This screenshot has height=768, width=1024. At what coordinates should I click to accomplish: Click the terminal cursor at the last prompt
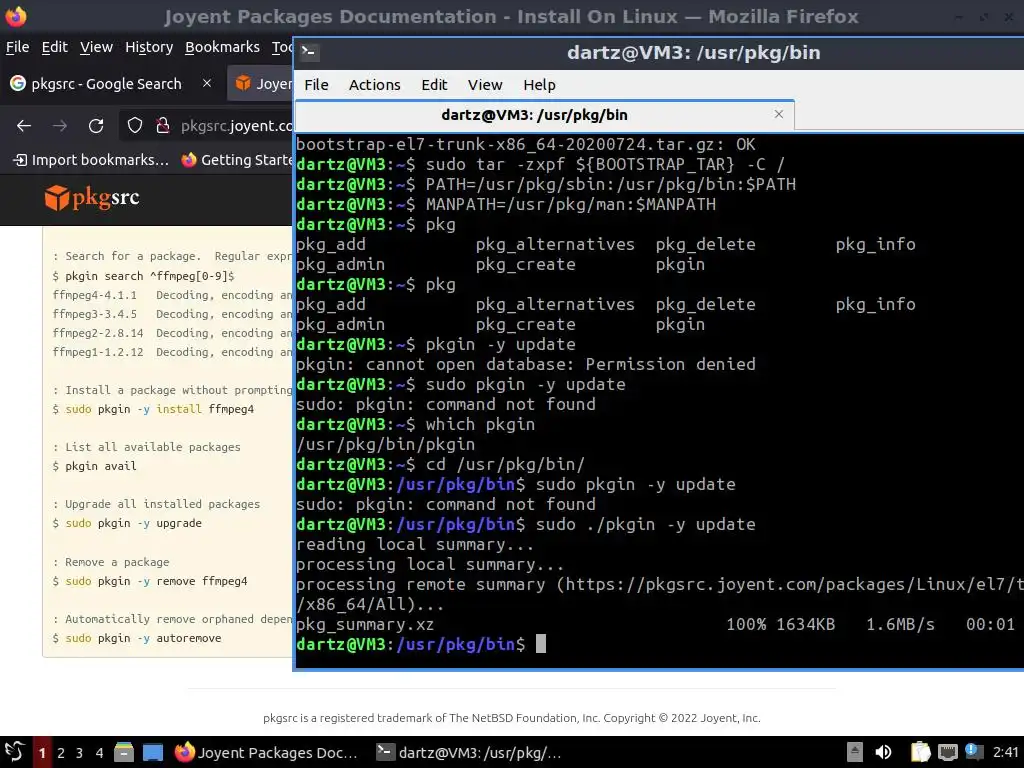(x=541, y=644)
